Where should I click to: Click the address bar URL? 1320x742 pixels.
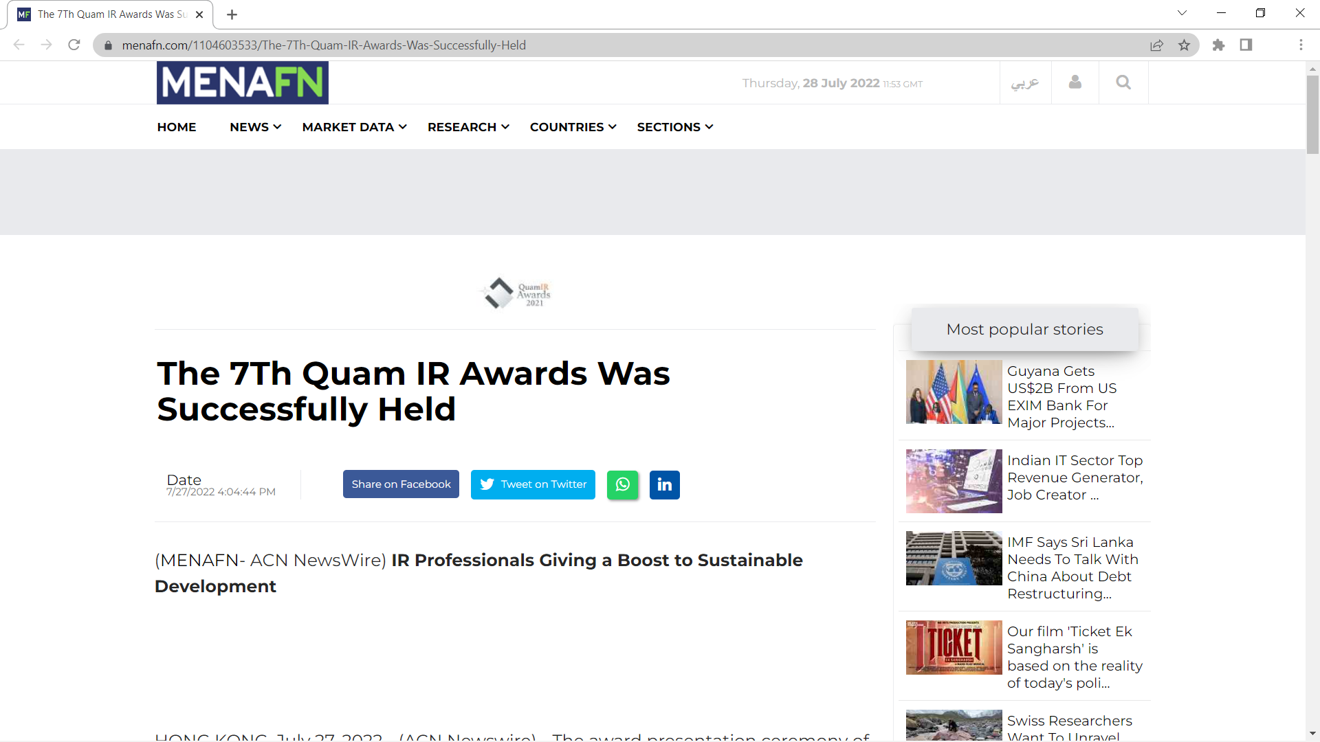click(324, 45)
